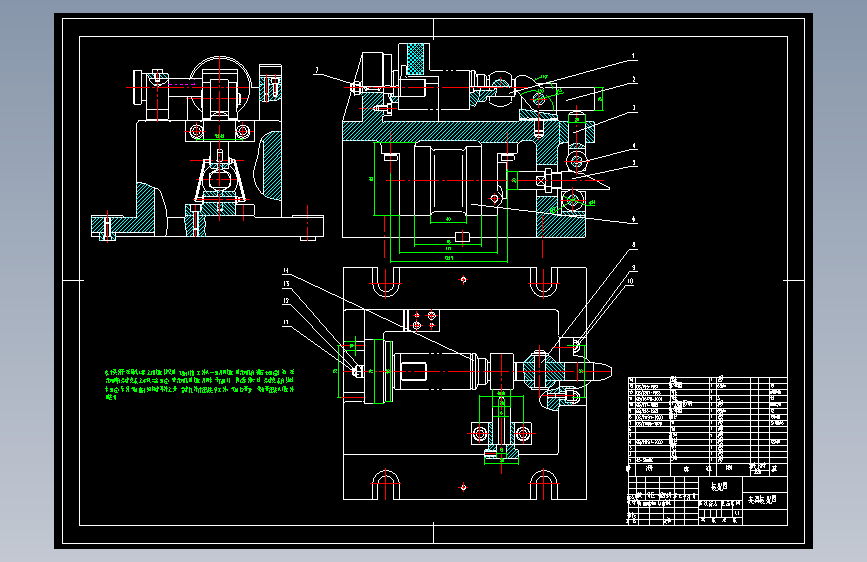Screen dimensions: 867x562
Task: Select part balloon number 10 label
Action: tap(629, 281)
